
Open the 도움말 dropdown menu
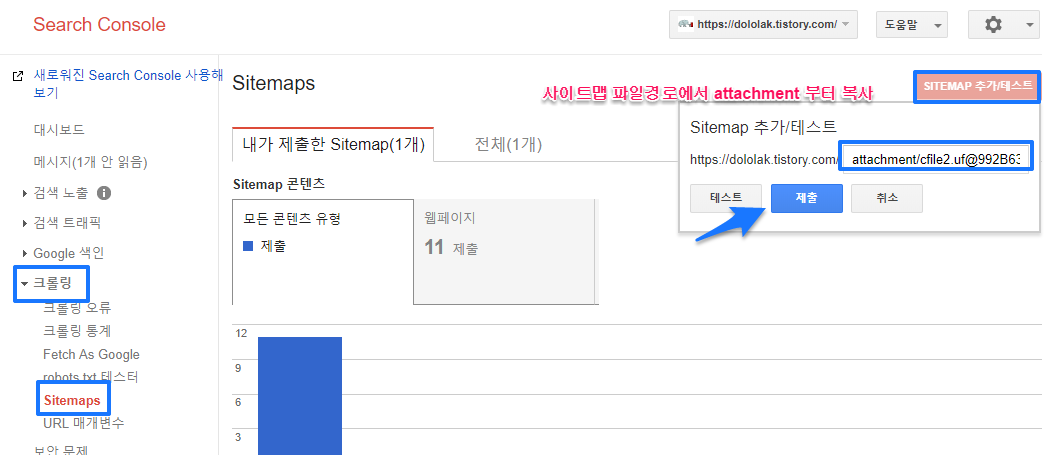tap(912, 25)
